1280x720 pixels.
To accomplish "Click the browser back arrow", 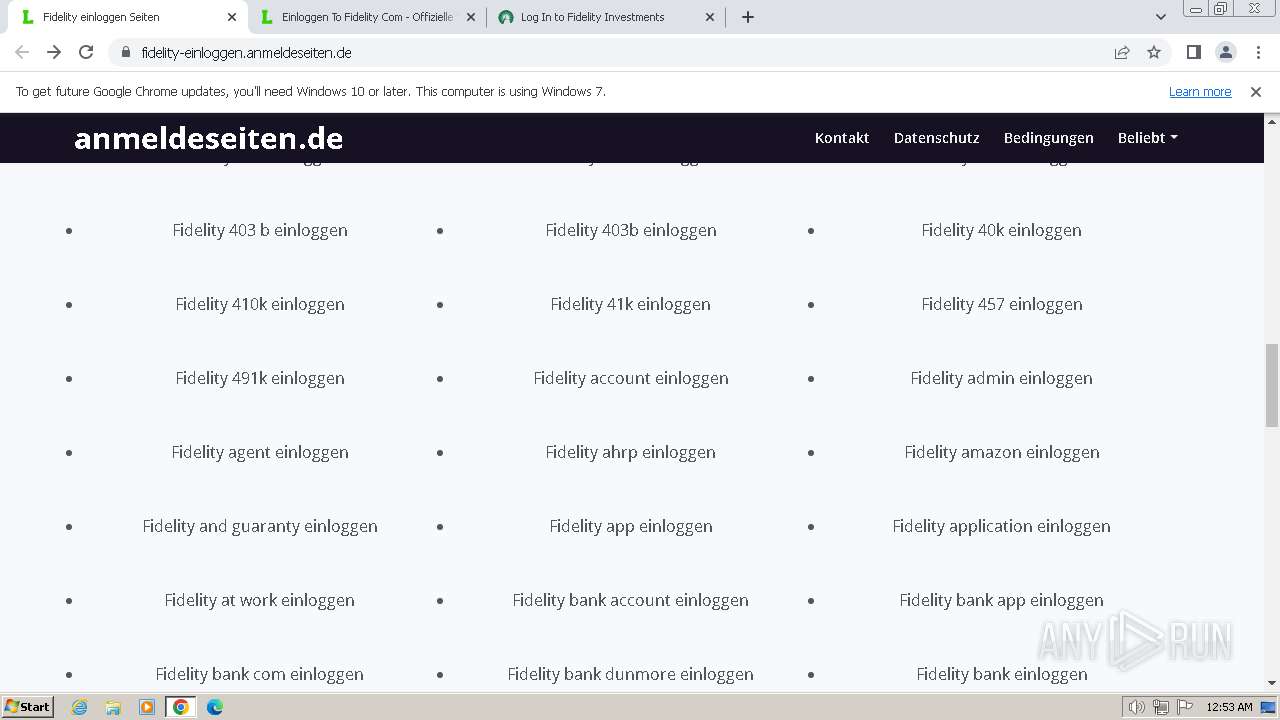I will [x=22, y=52].
